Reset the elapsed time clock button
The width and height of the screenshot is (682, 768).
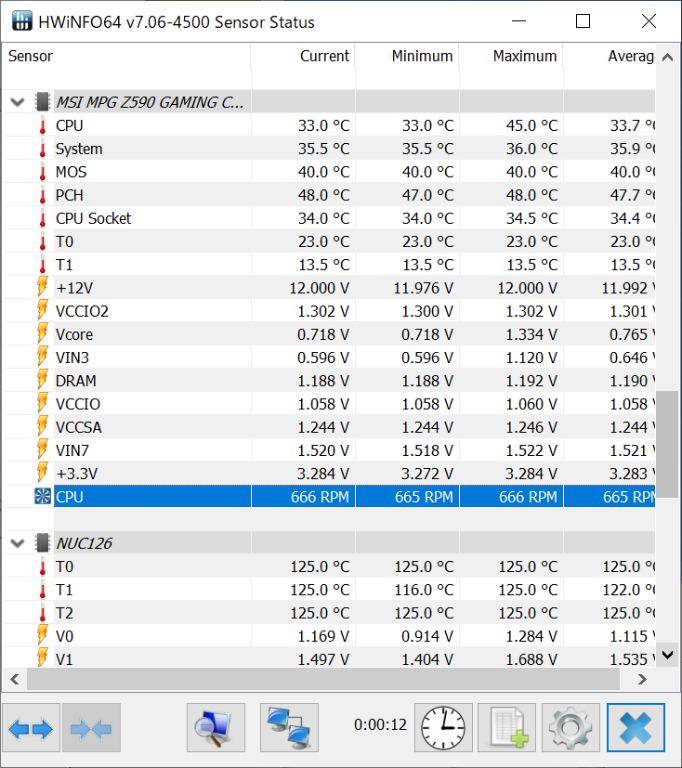tap(443, 728)
